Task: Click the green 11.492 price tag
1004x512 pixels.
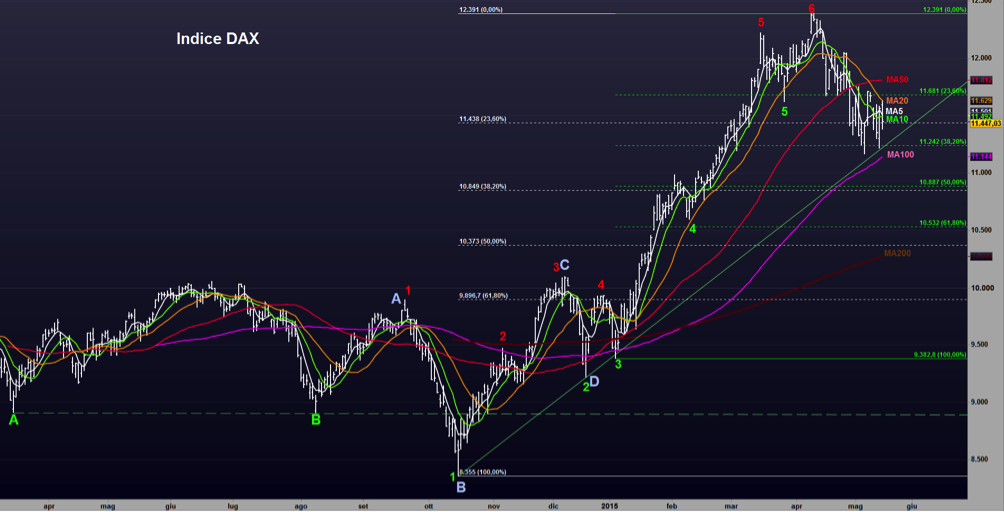Action: point(981,116)
